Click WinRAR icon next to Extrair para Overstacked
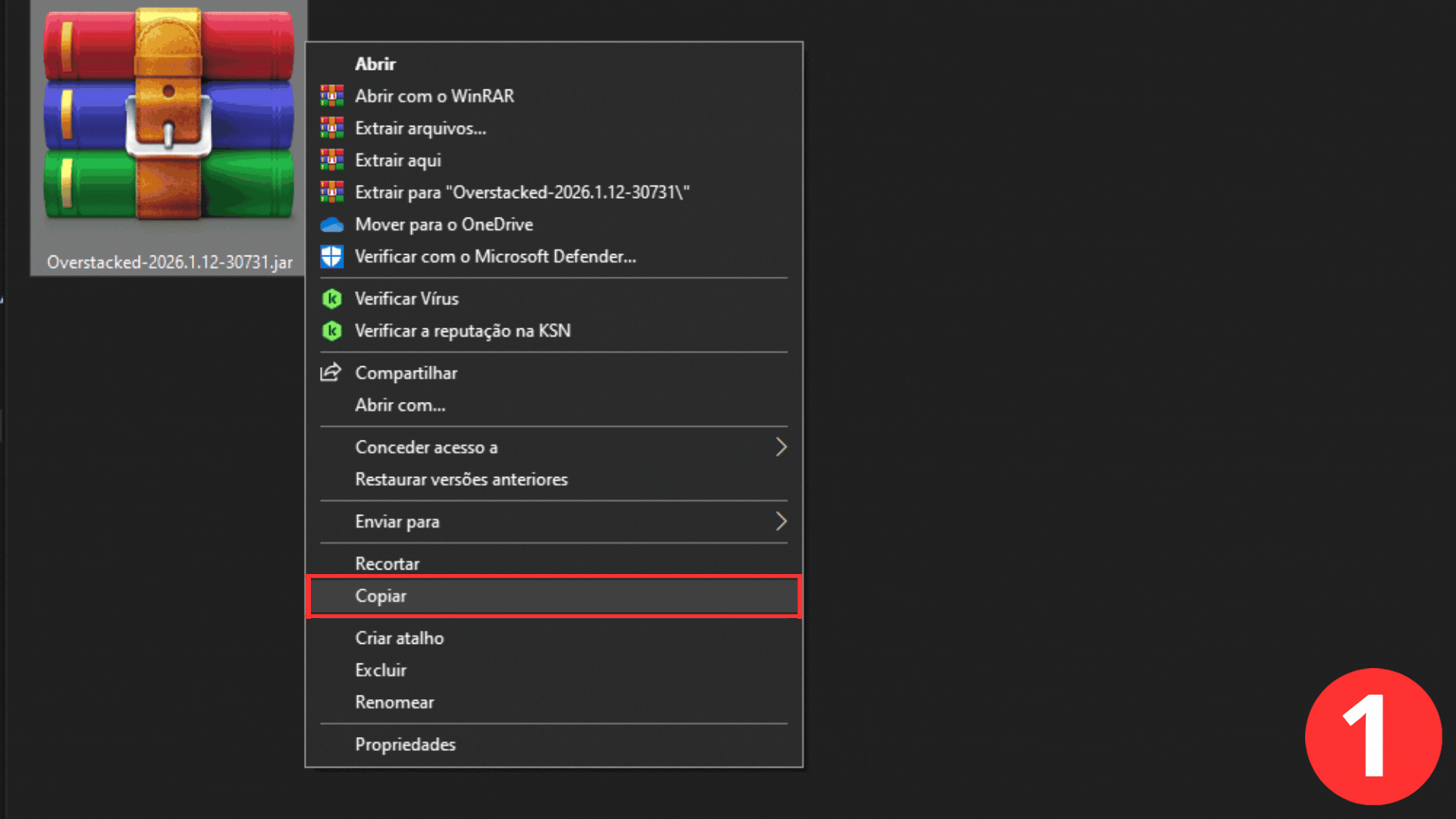Screen dimensions: 1456x819 point(331,193)
